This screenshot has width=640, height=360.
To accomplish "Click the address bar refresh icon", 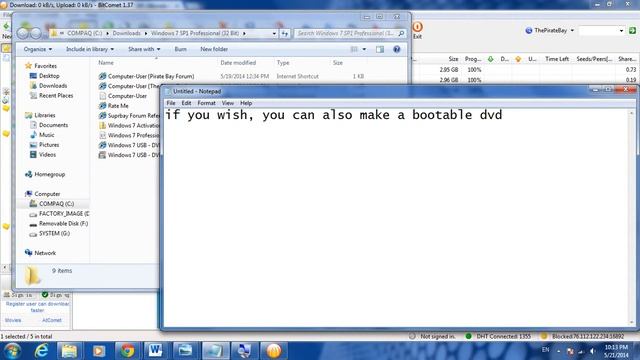I will point(284,33).
